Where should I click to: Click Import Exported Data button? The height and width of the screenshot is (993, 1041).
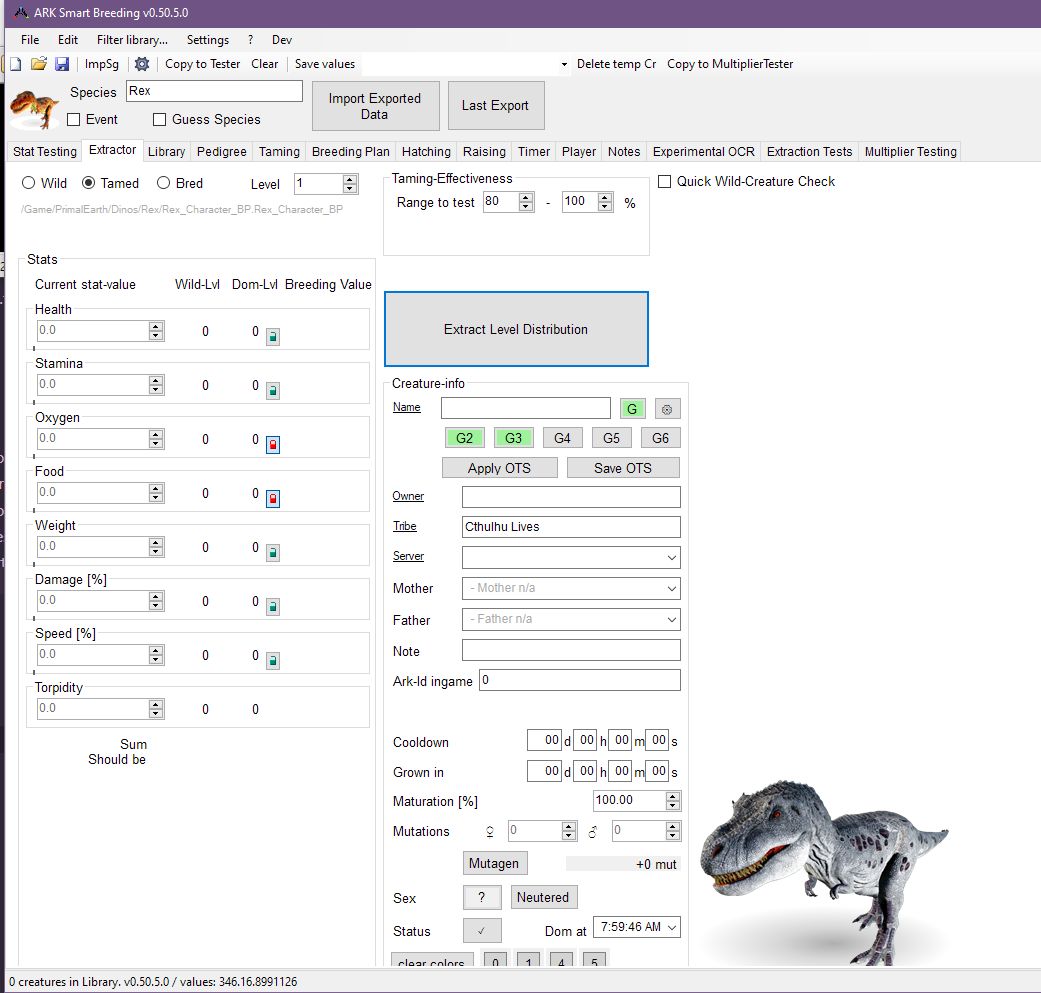click(375, 106)
